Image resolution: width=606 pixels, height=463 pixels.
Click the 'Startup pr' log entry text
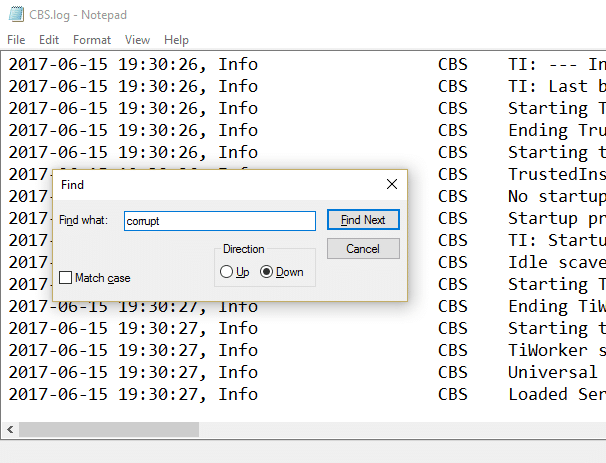(x=557, y=218)
